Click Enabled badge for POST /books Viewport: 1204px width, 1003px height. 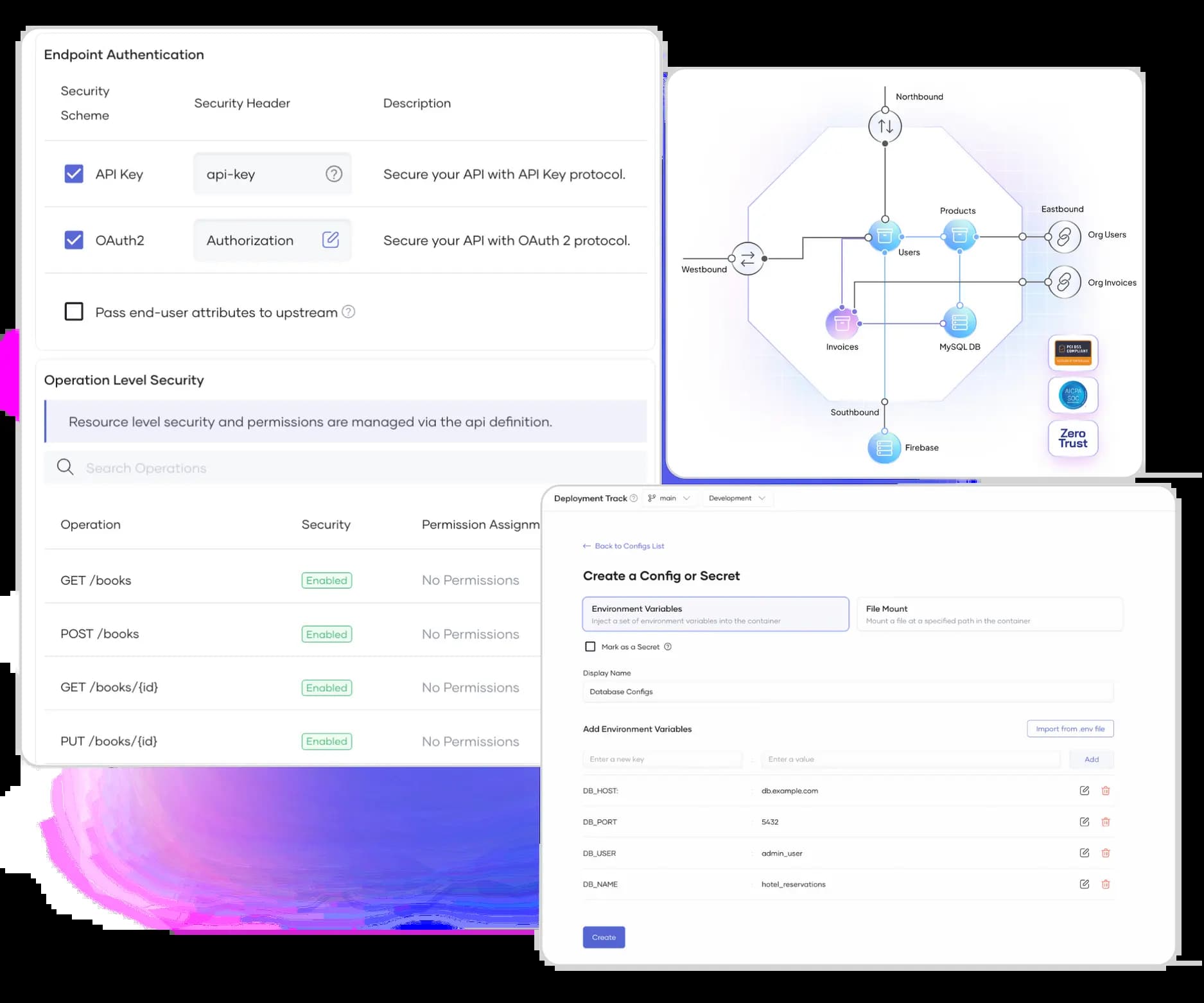326,634
